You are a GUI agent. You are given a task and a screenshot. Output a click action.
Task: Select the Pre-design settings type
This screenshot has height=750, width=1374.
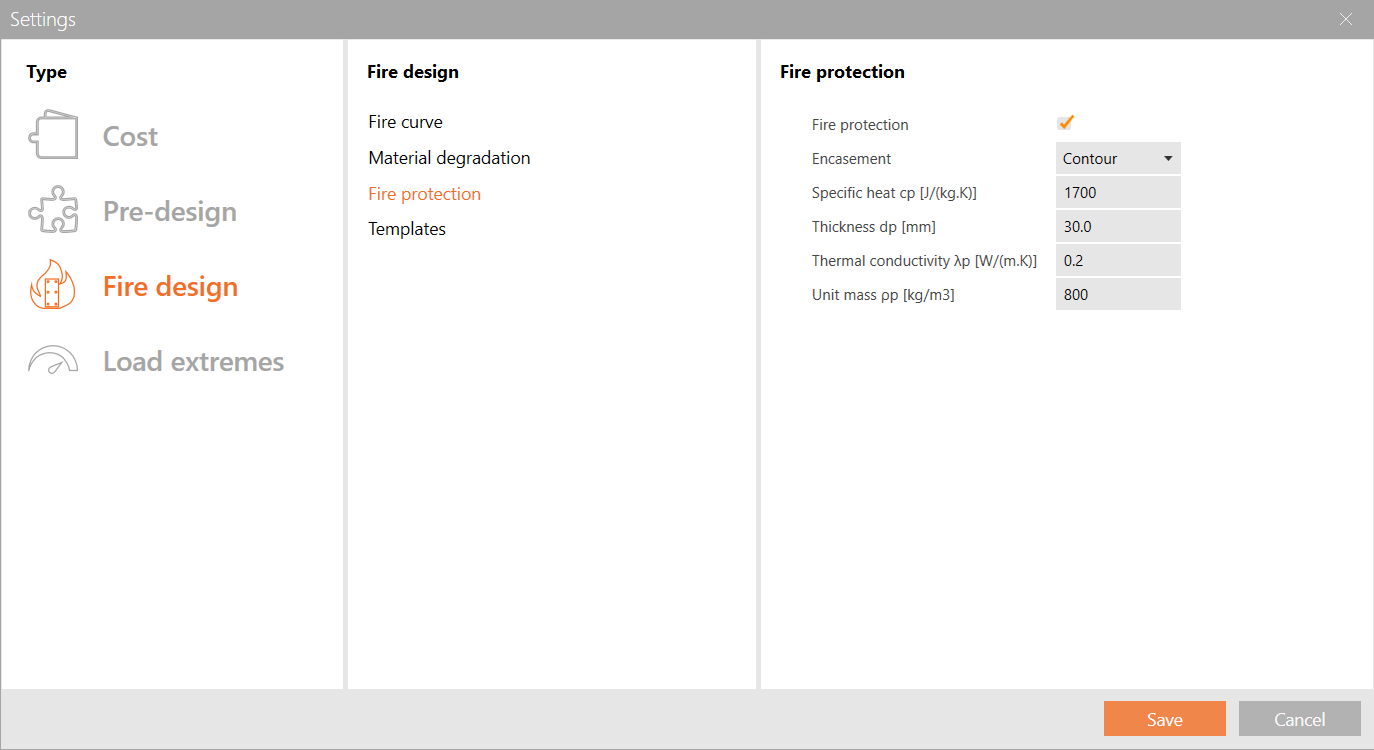point(170,211)
